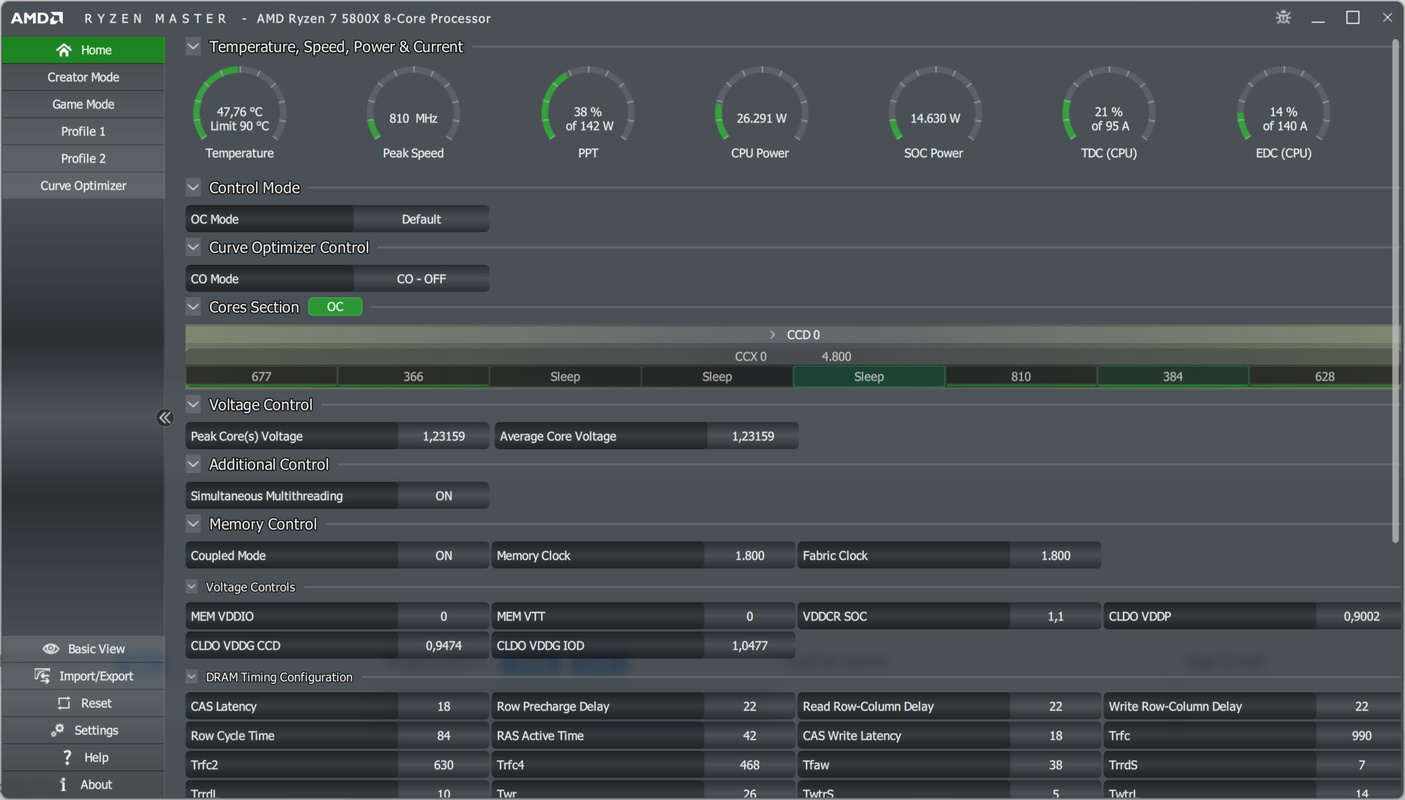Click the CPU Power gauge 26.291 W
The height and width of the screenshot is (800, 1405).
point(761,112)
